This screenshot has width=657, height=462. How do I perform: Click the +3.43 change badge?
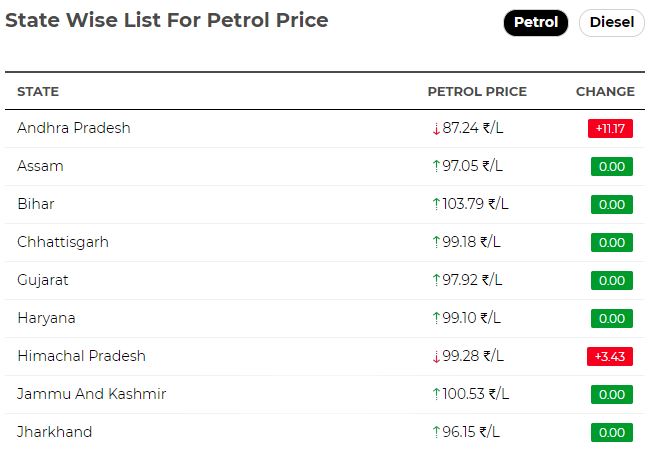[x=610, y=356]
